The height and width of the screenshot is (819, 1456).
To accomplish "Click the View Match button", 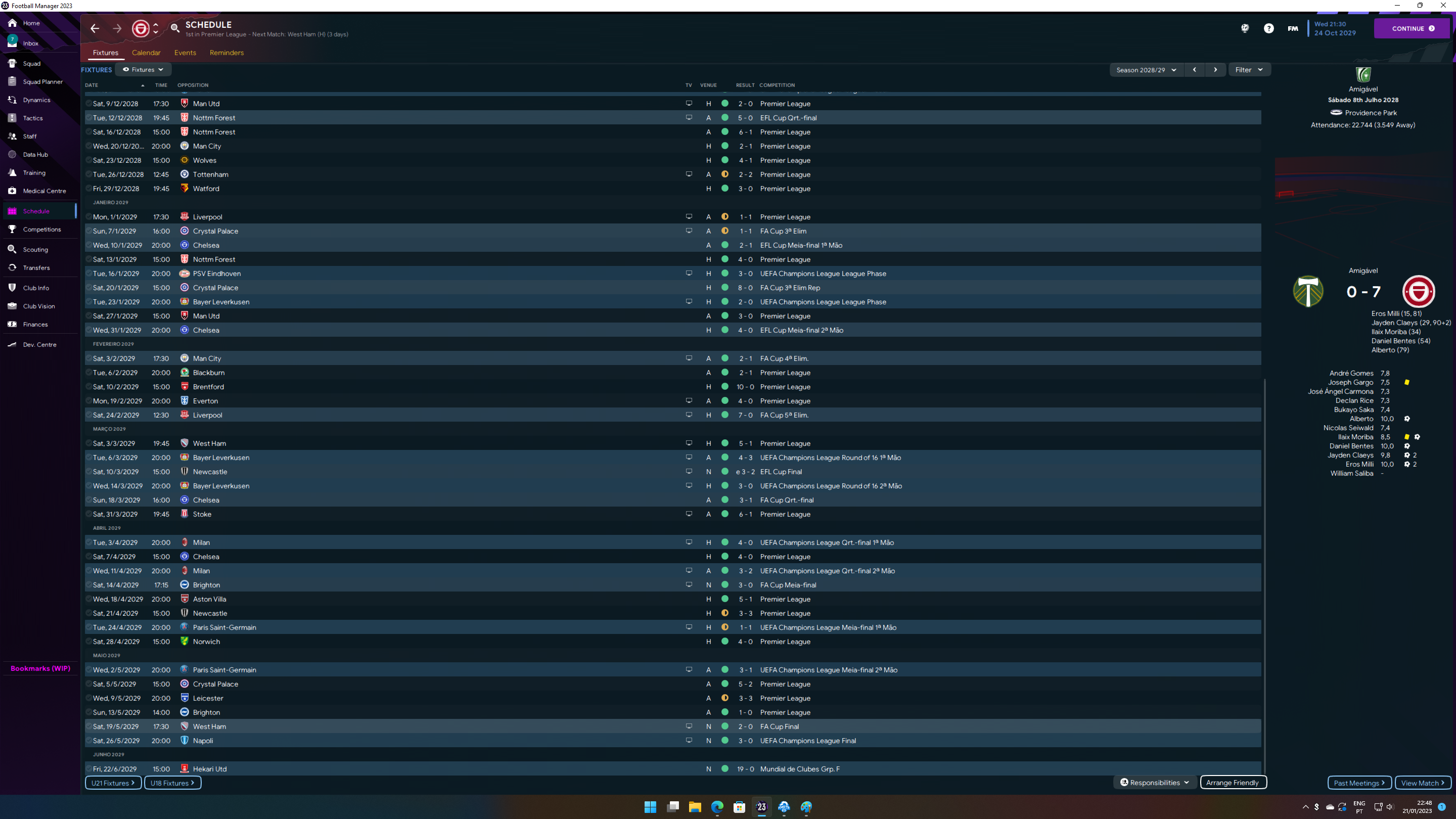I will point(1423,783).
